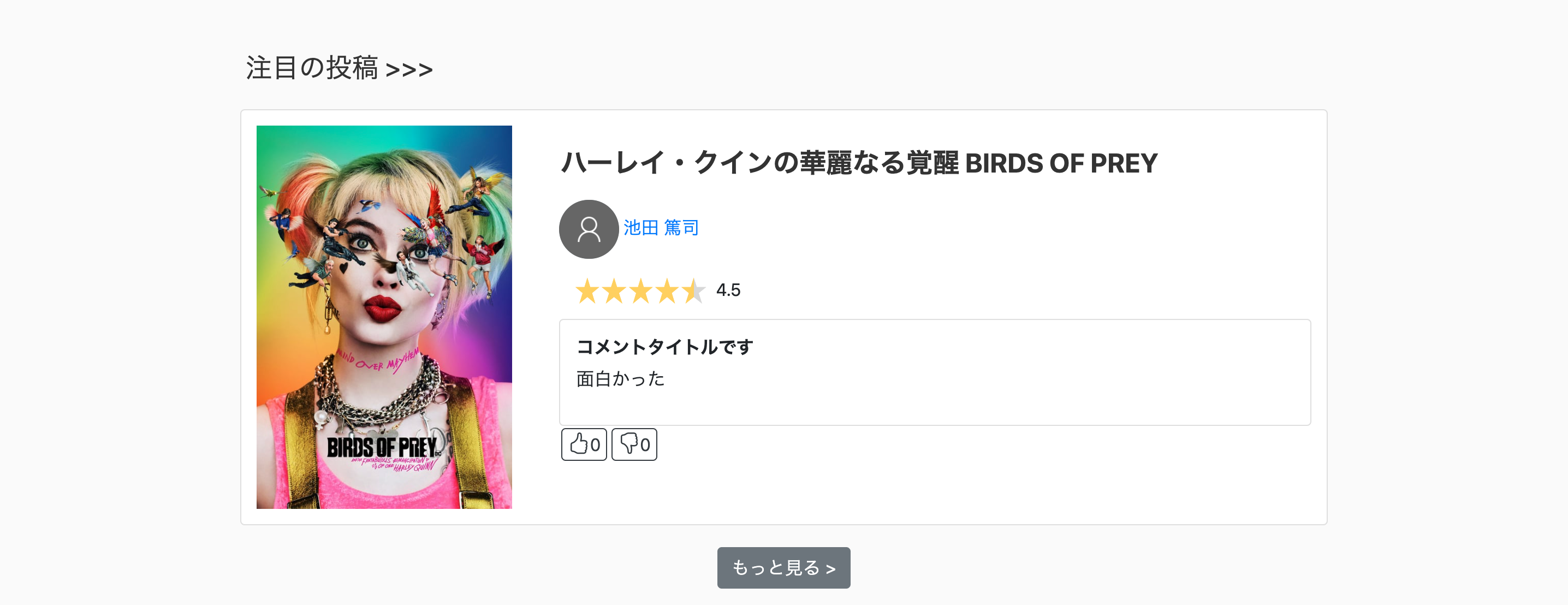This screenshot has height=605, width=1568.
Task: Click the gray user avatar icon
Action: (588, 229)
